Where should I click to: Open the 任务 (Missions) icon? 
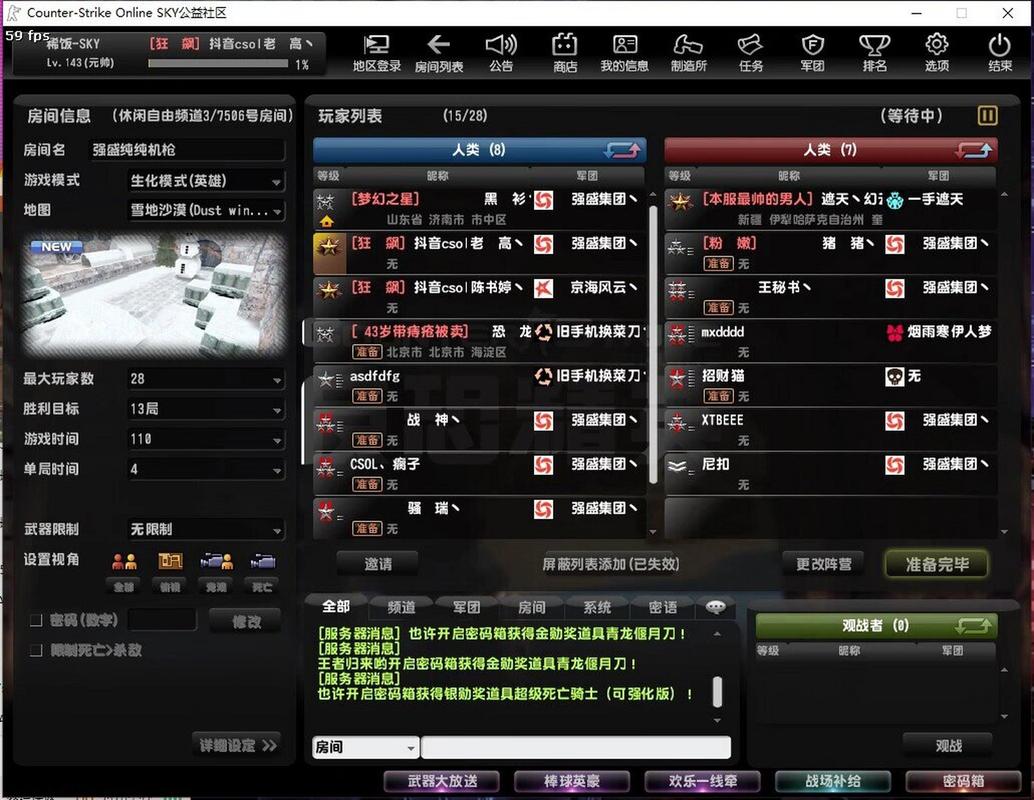click(750, 55)
